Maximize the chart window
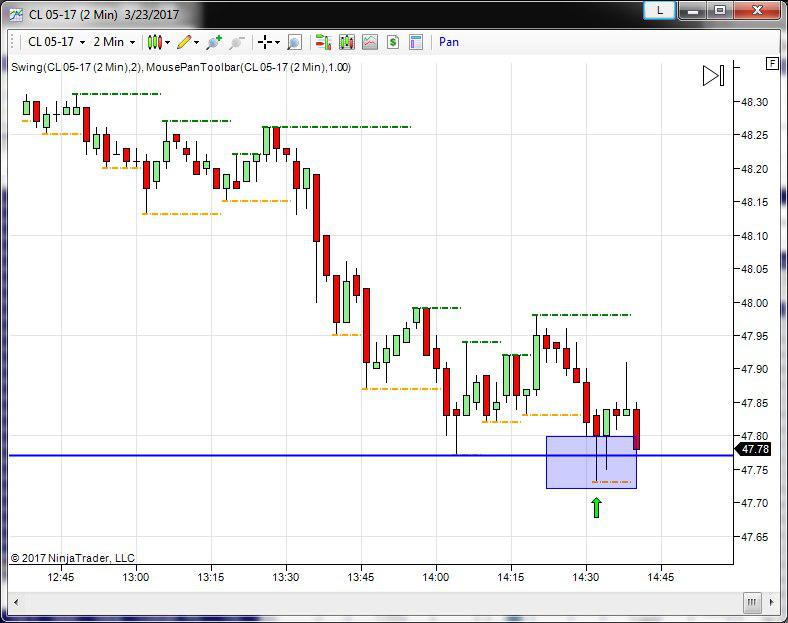The height and width of the screenshot is (623, 788). click(x=720, y=10)
